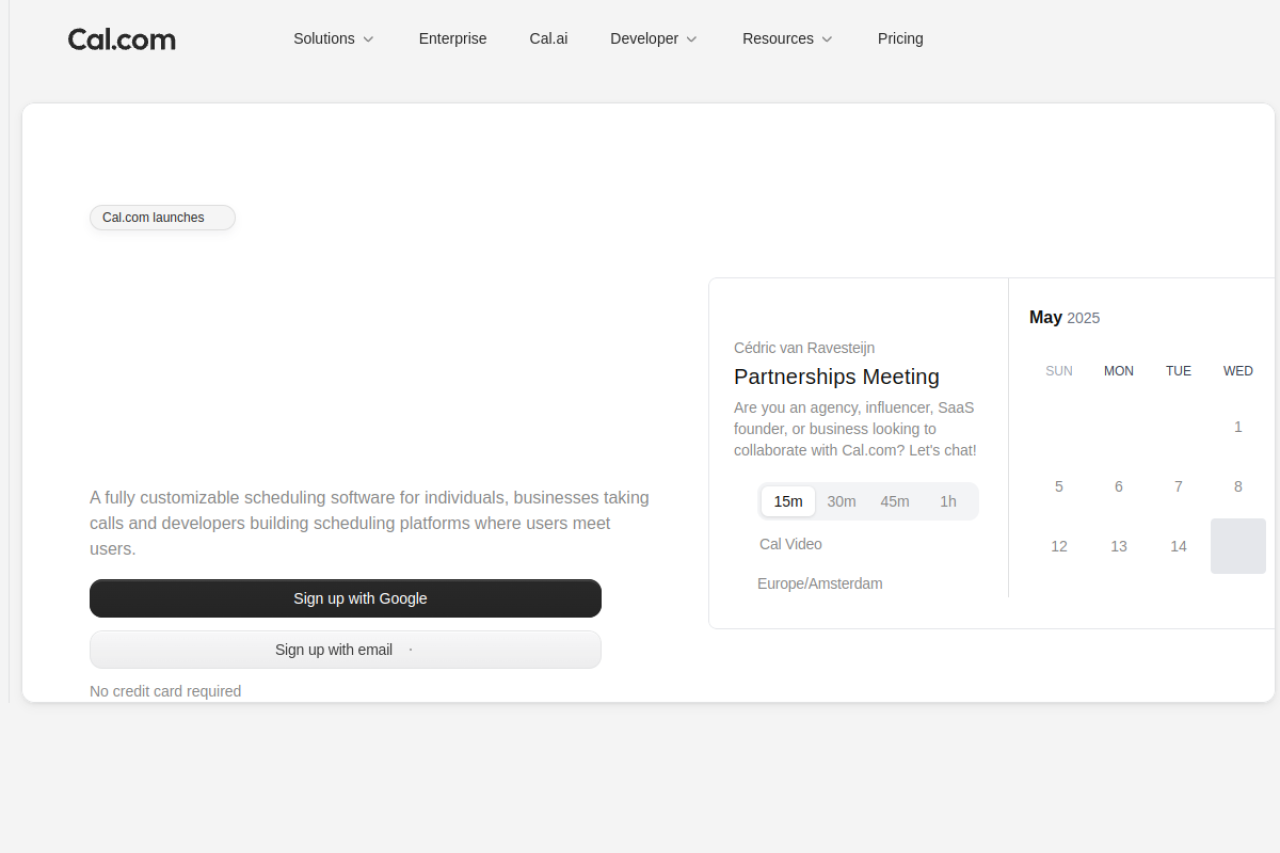1280x853 pixels.
Task: Go to the Enterprise page
Action: pyautogui.click(x=453, y=39)
